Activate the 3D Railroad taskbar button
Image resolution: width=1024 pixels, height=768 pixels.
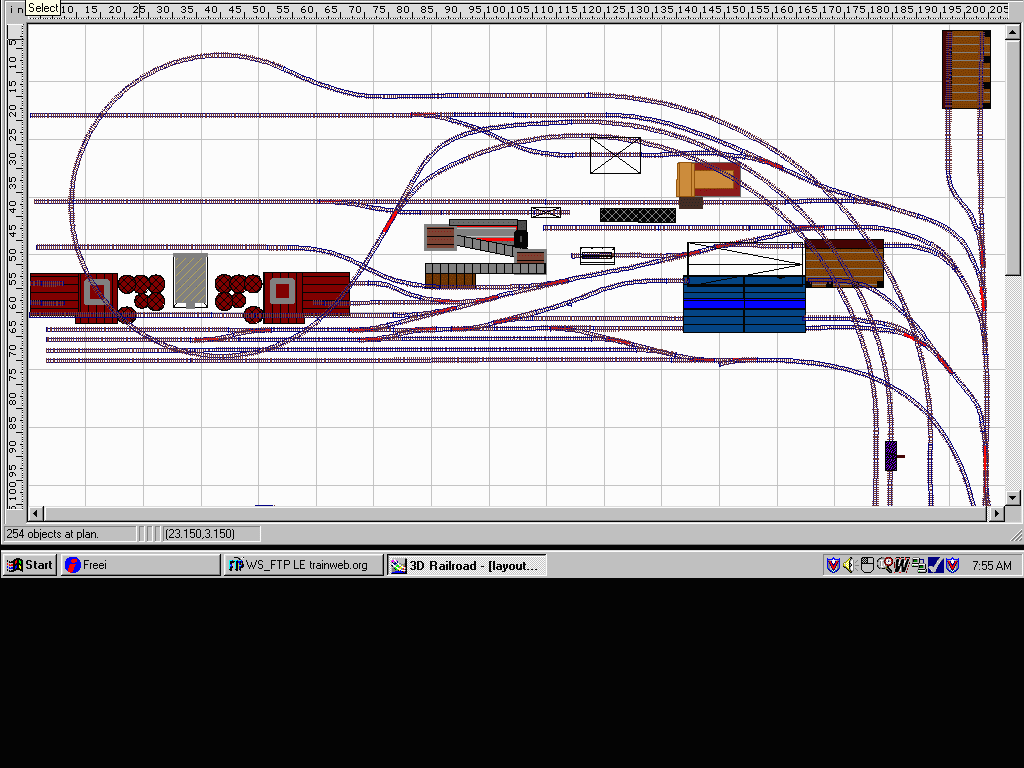click(x=466, y=565)
